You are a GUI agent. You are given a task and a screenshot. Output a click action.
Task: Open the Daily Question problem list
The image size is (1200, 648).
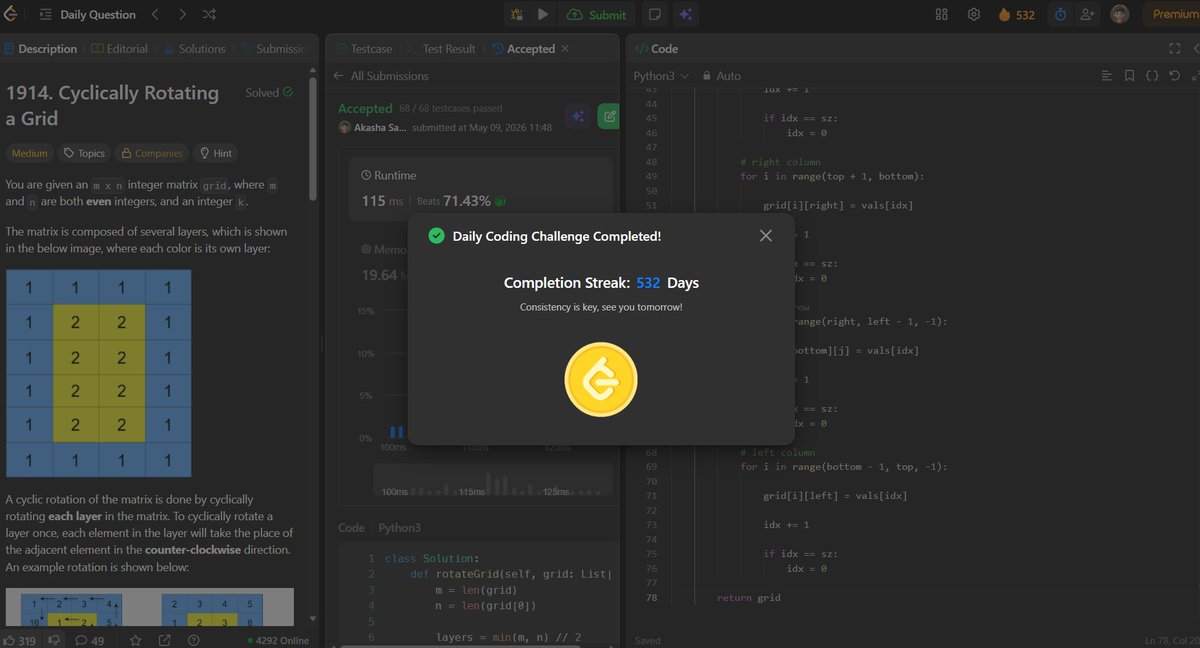[x=88, y=15]
